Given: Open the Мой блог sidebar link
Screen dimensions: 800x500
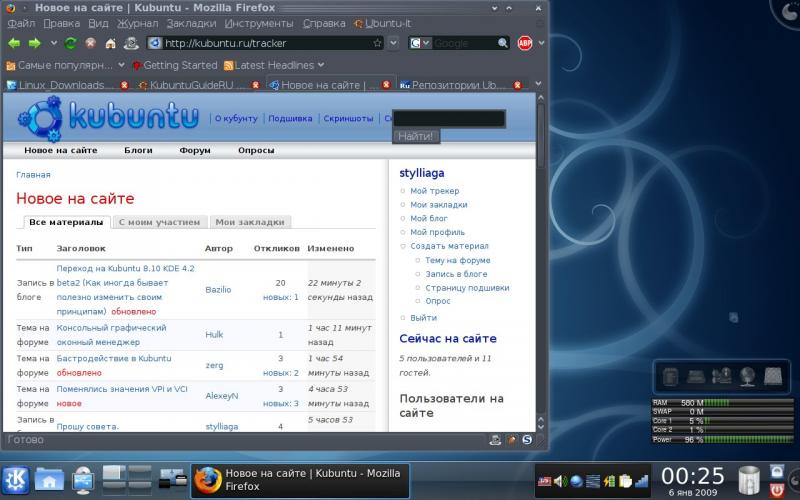Looking at the screenshot, I should point(429,218).
